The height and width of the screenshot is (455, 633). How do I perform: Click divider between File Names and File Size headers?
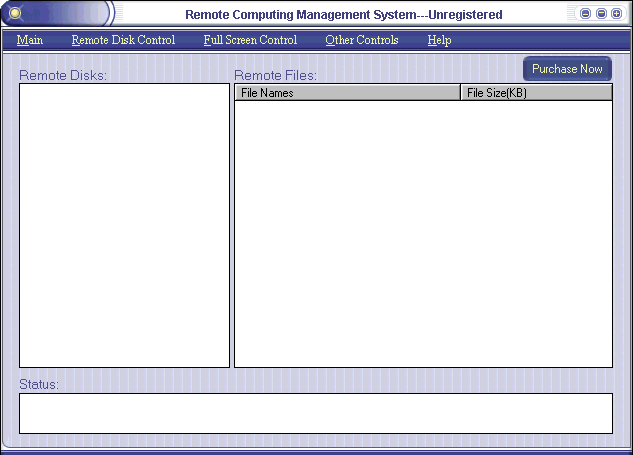click(x=460, y=93)
